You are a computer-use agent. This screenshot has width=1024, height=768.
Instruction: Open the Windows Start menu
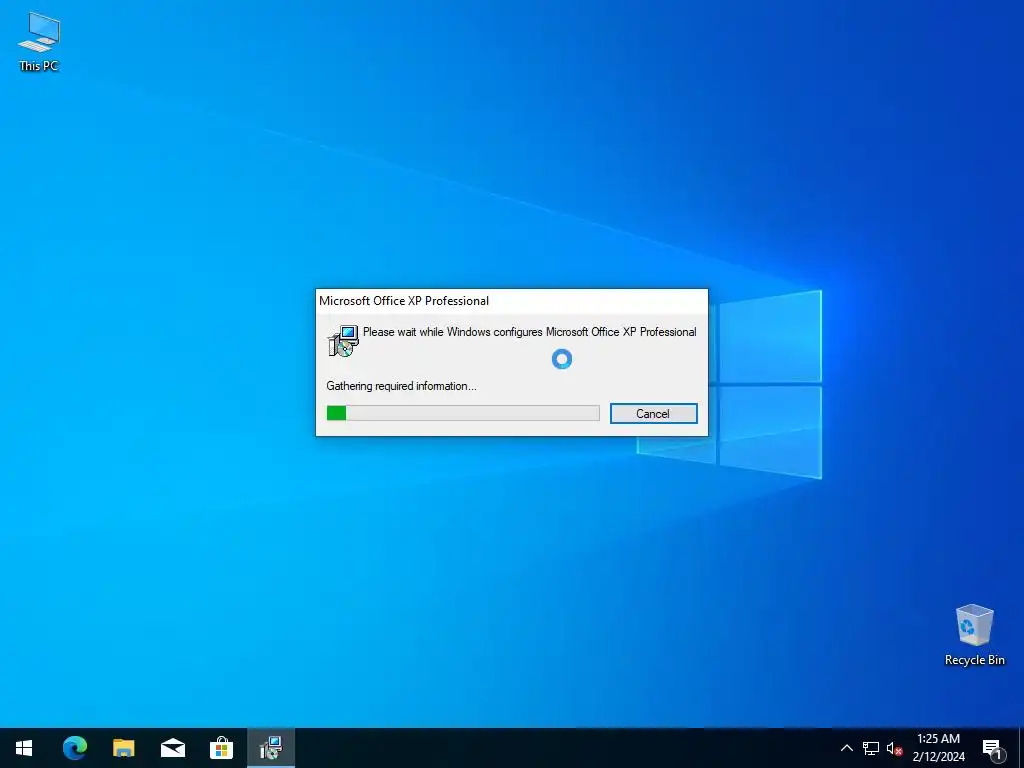coord(24,748)
